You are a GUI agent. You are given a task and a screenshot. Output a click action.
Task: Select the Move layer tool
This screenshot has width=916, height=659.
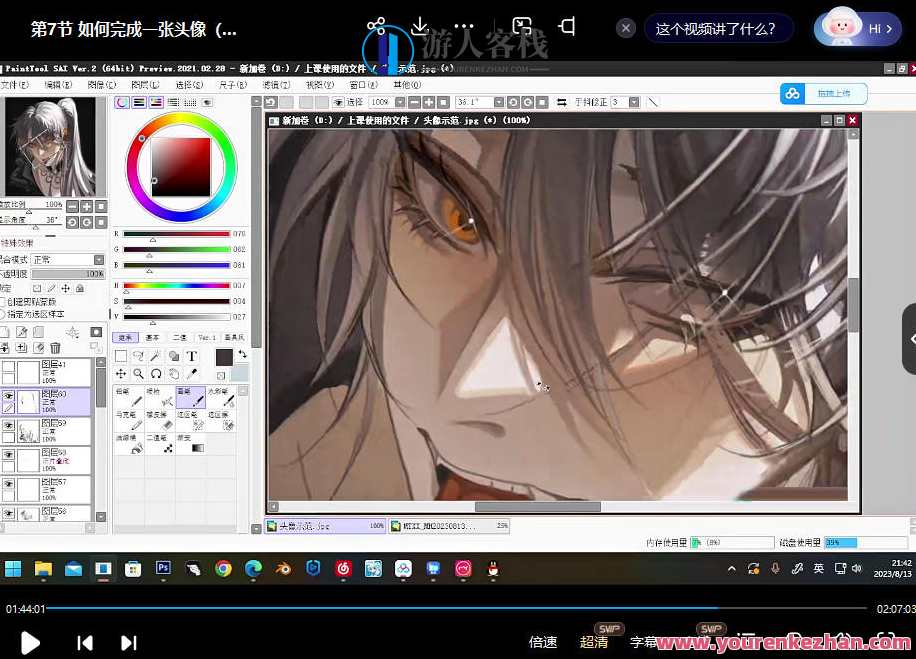[x=120, y=374]
